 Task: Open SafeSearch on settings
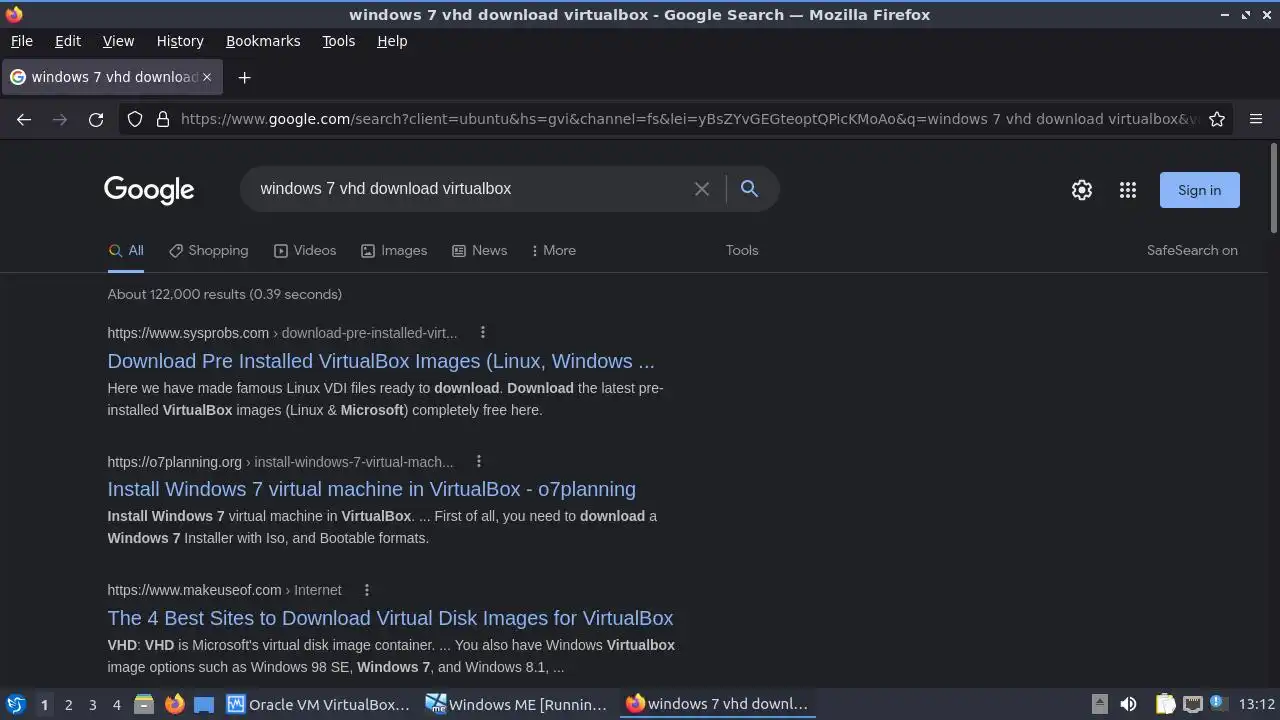[x=1192, y=250]
